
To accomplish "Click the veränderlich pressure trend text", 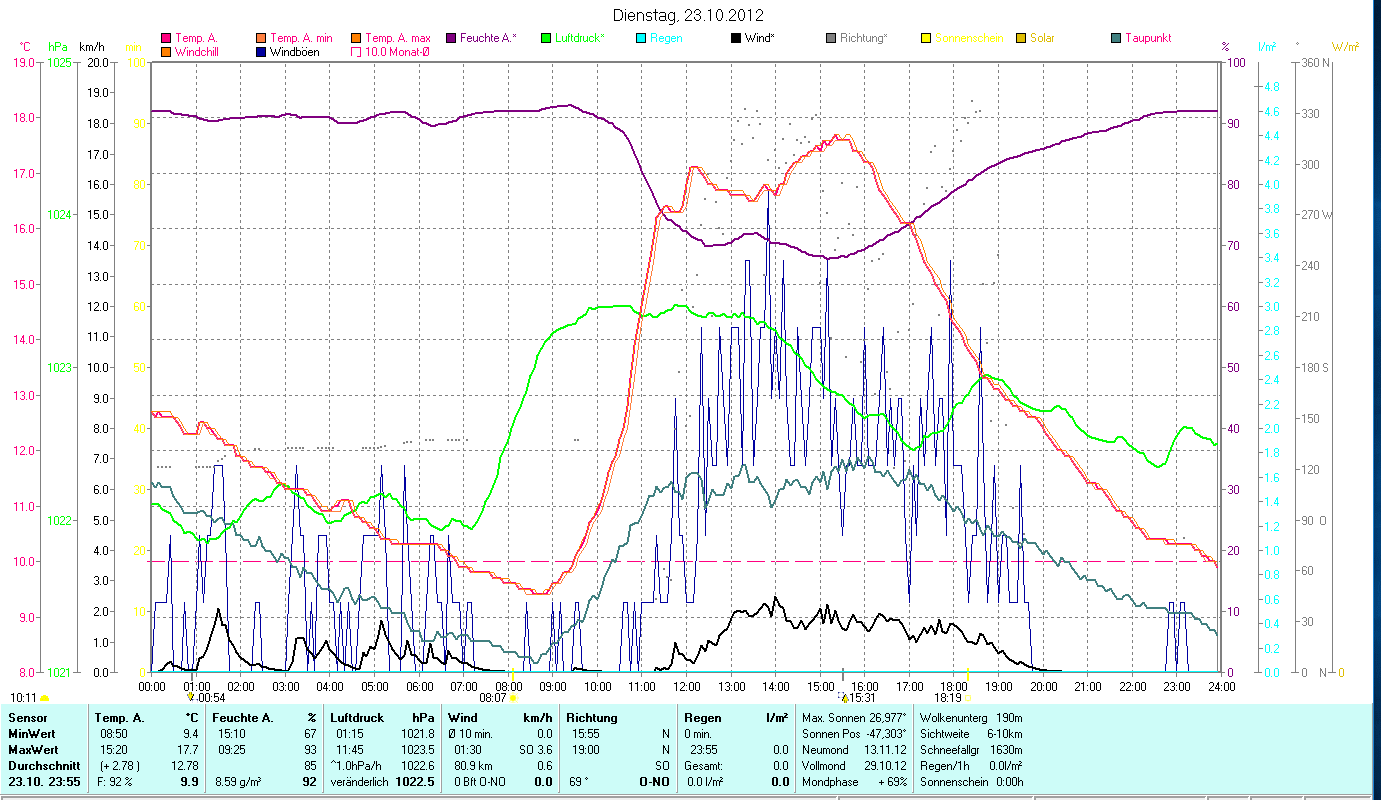I will point(358,782).
